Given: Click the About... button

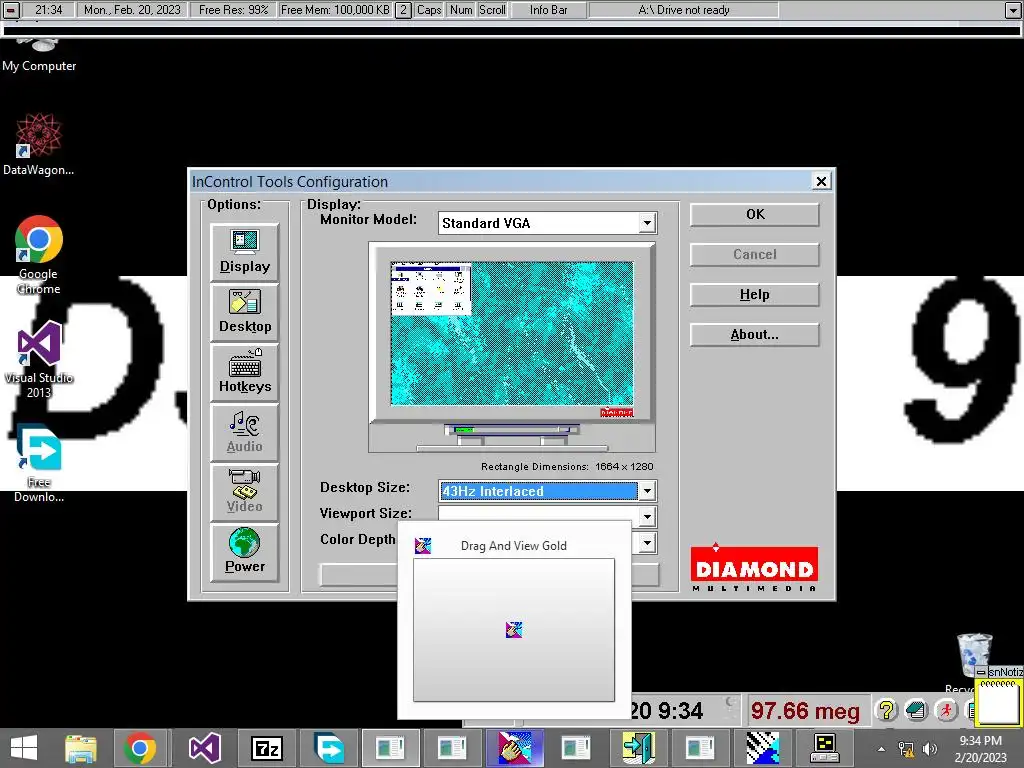Looking at the screenshot, I should click(754, 334).
